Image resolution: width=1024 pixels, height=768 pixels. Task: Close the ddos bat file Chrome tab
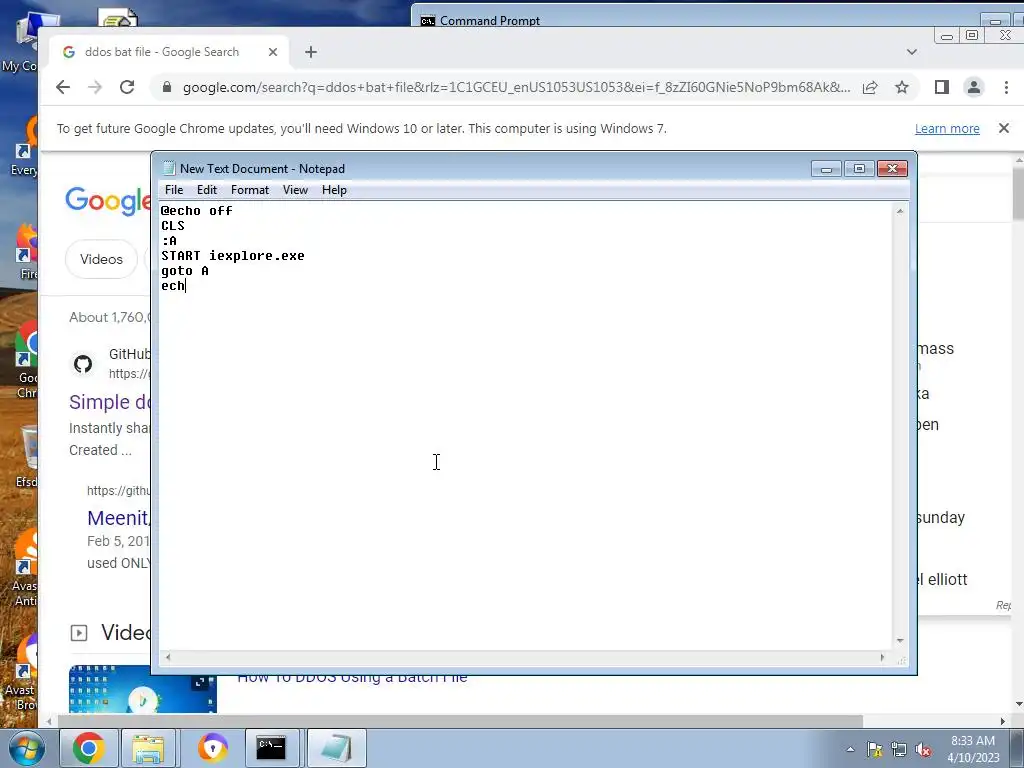coord(273,52)
